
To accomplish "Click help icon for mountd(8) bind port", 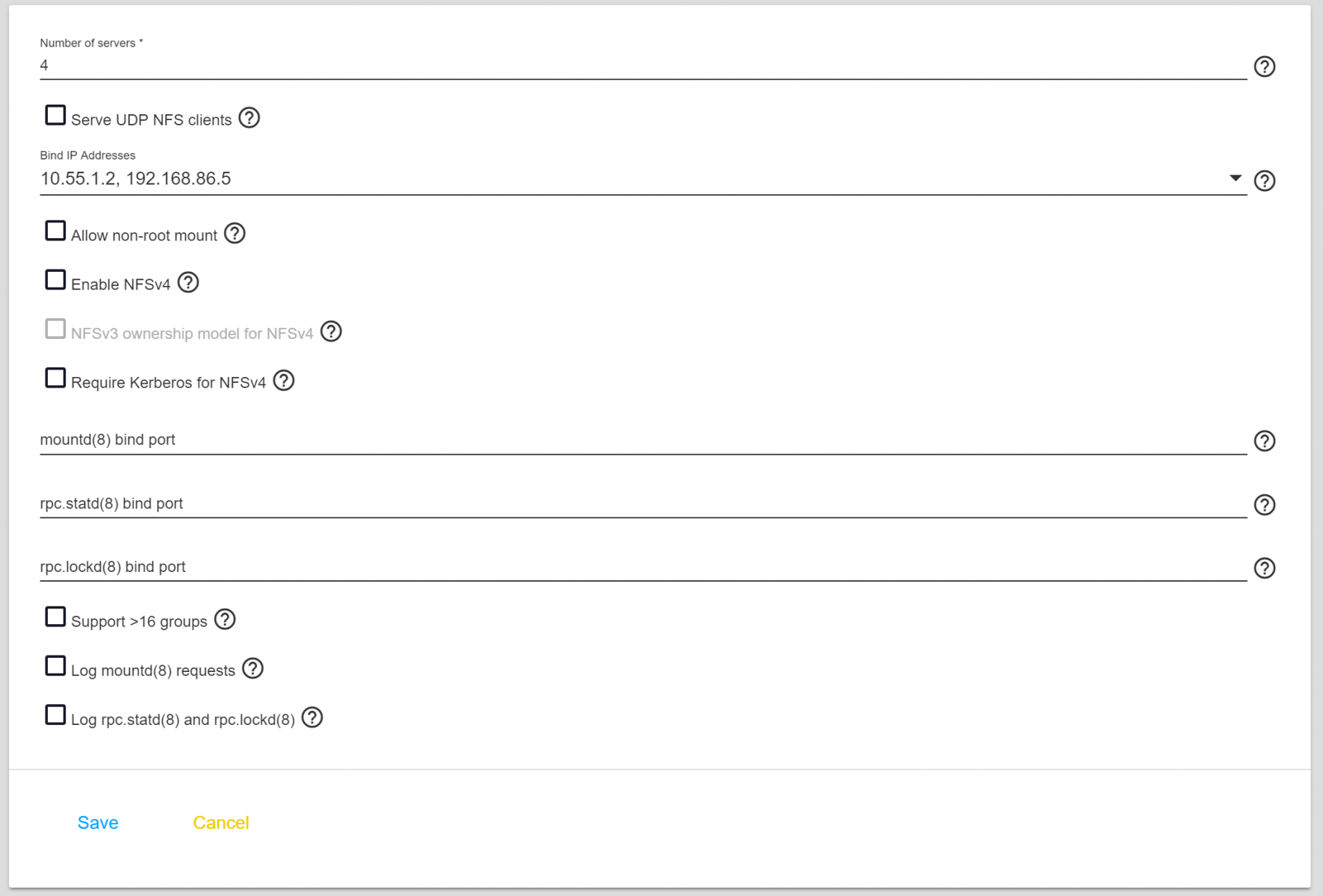I will click(1264, 441).
